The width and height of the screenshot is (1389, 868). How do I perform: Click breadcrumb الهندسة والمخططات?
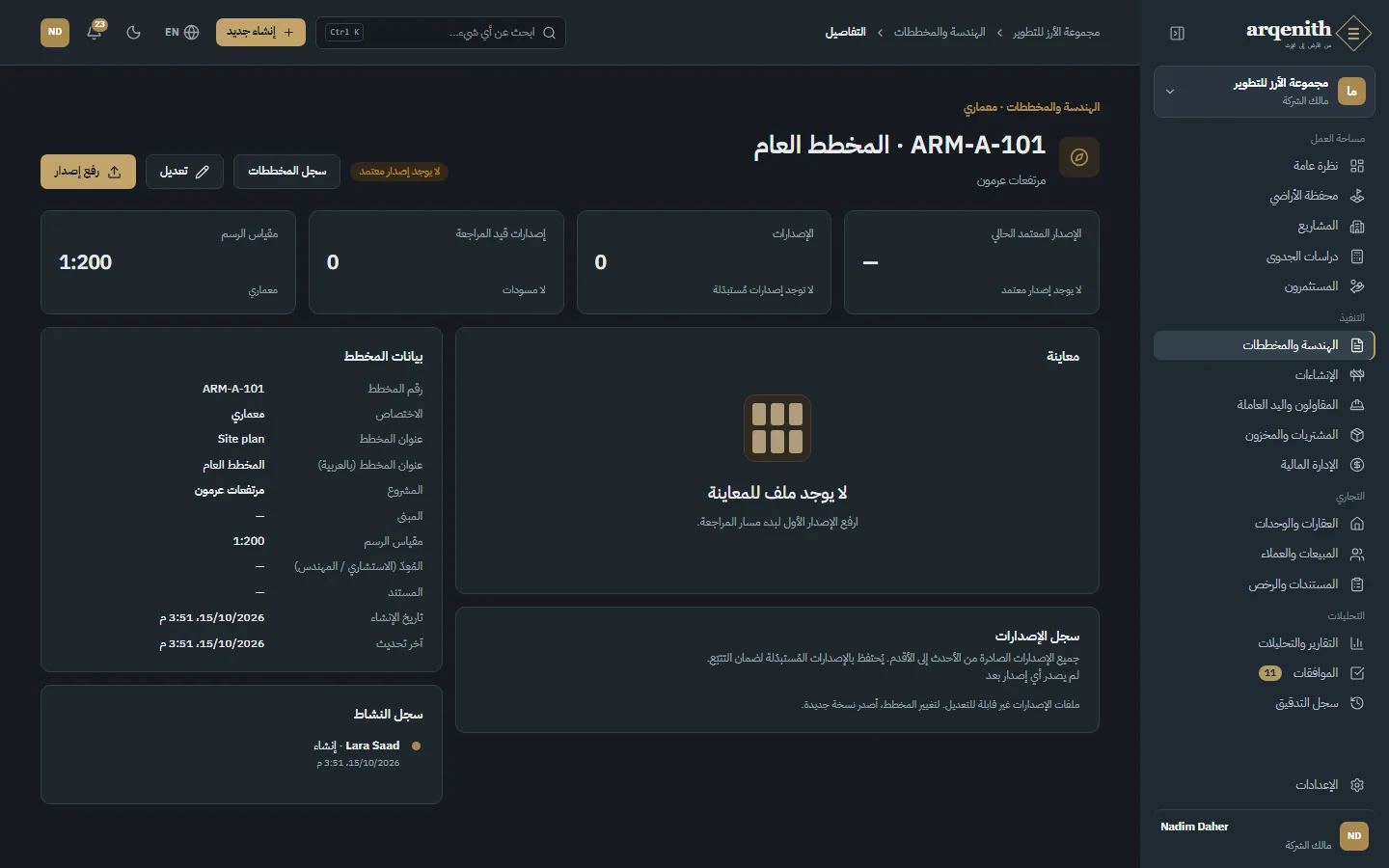point(940,33)
